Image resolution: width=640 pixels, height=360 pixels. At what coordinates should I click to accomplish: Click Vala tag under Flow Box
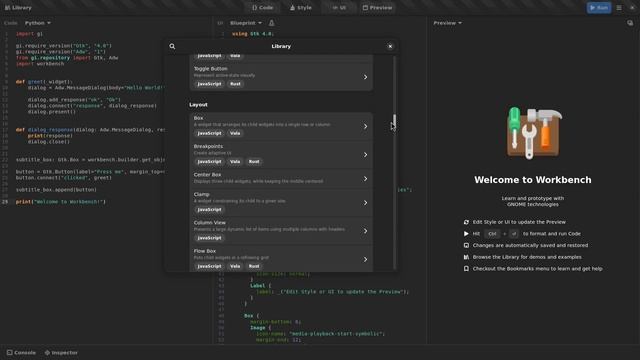click(x=235, y=266)
